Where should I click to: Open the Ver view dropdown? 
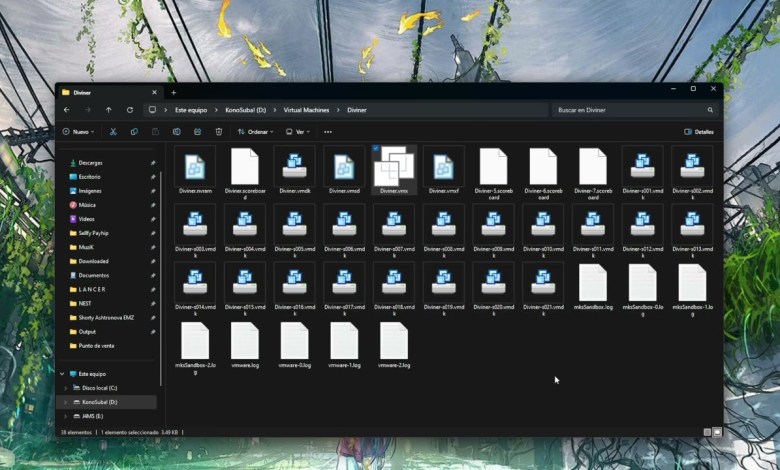297,132
